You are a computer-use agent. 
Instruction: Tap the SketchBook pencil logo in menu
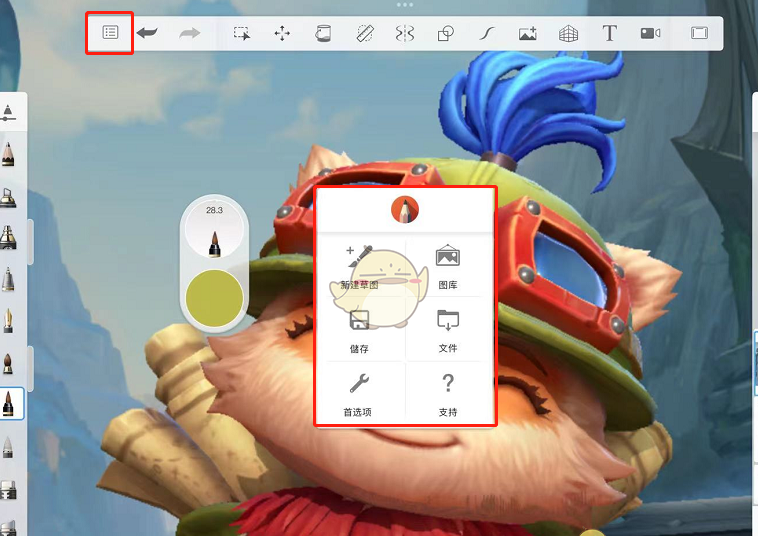pos(405,209)
